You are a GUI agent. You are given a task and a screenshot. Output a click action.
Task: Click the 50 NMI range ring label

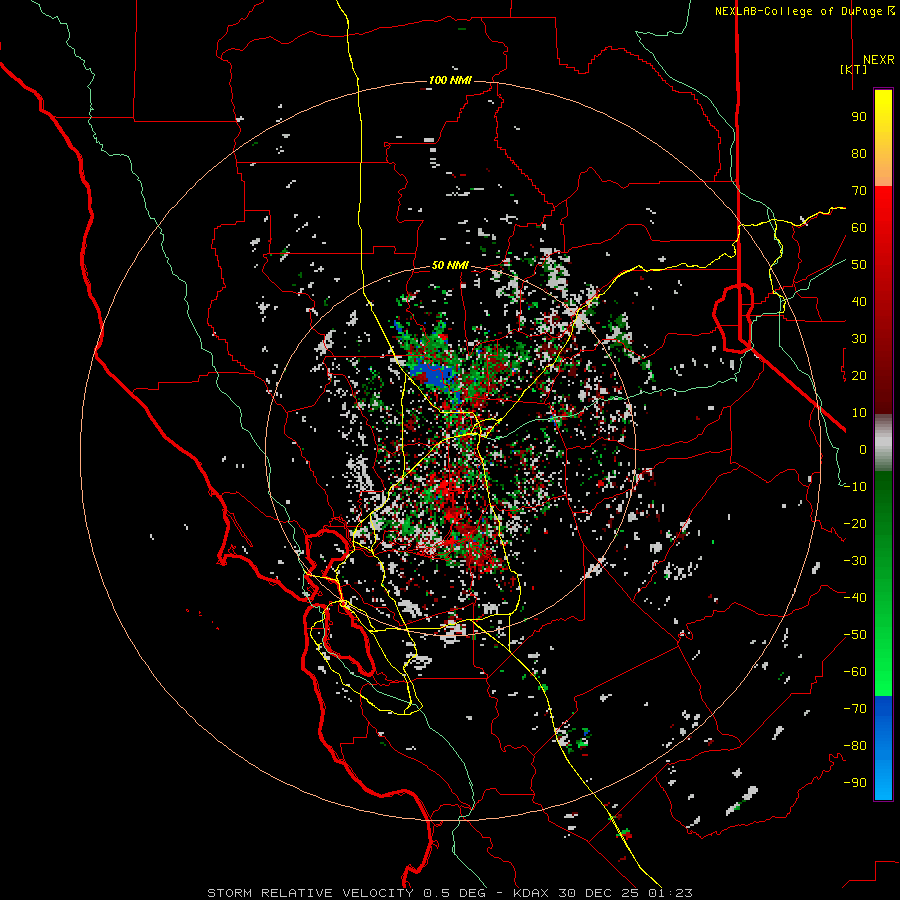tap(450, 265)
